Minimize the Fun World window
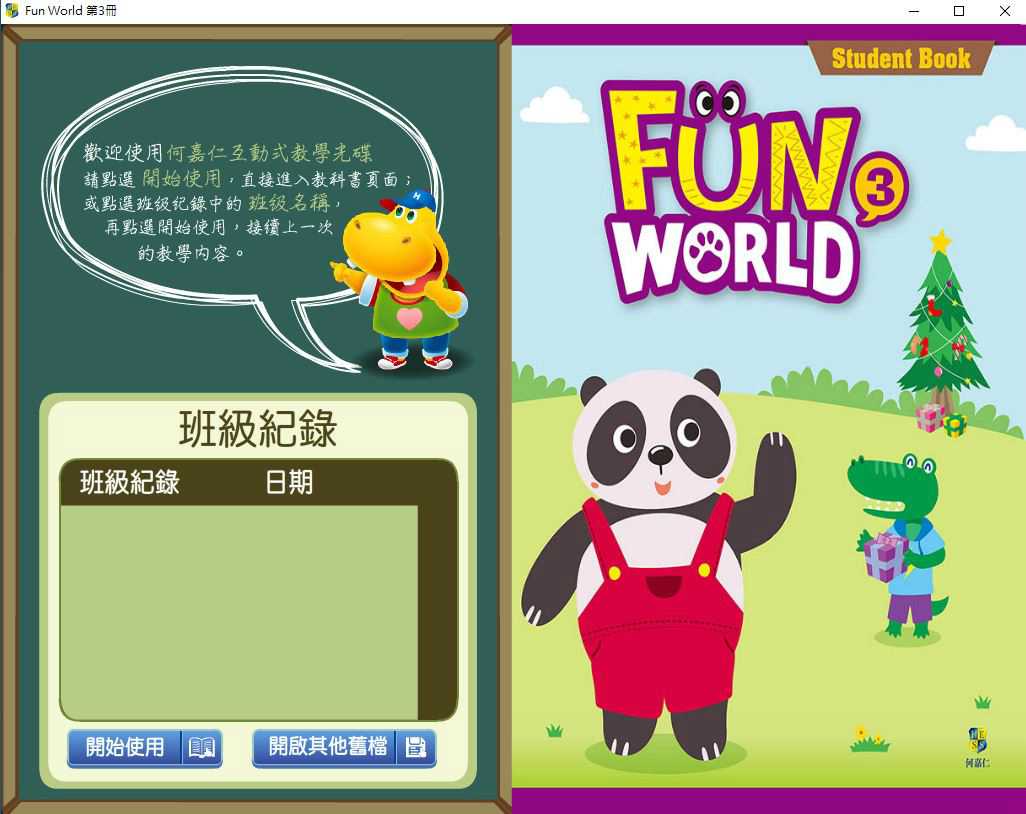This screenshot has height=814, width=1026. [914, 11]
